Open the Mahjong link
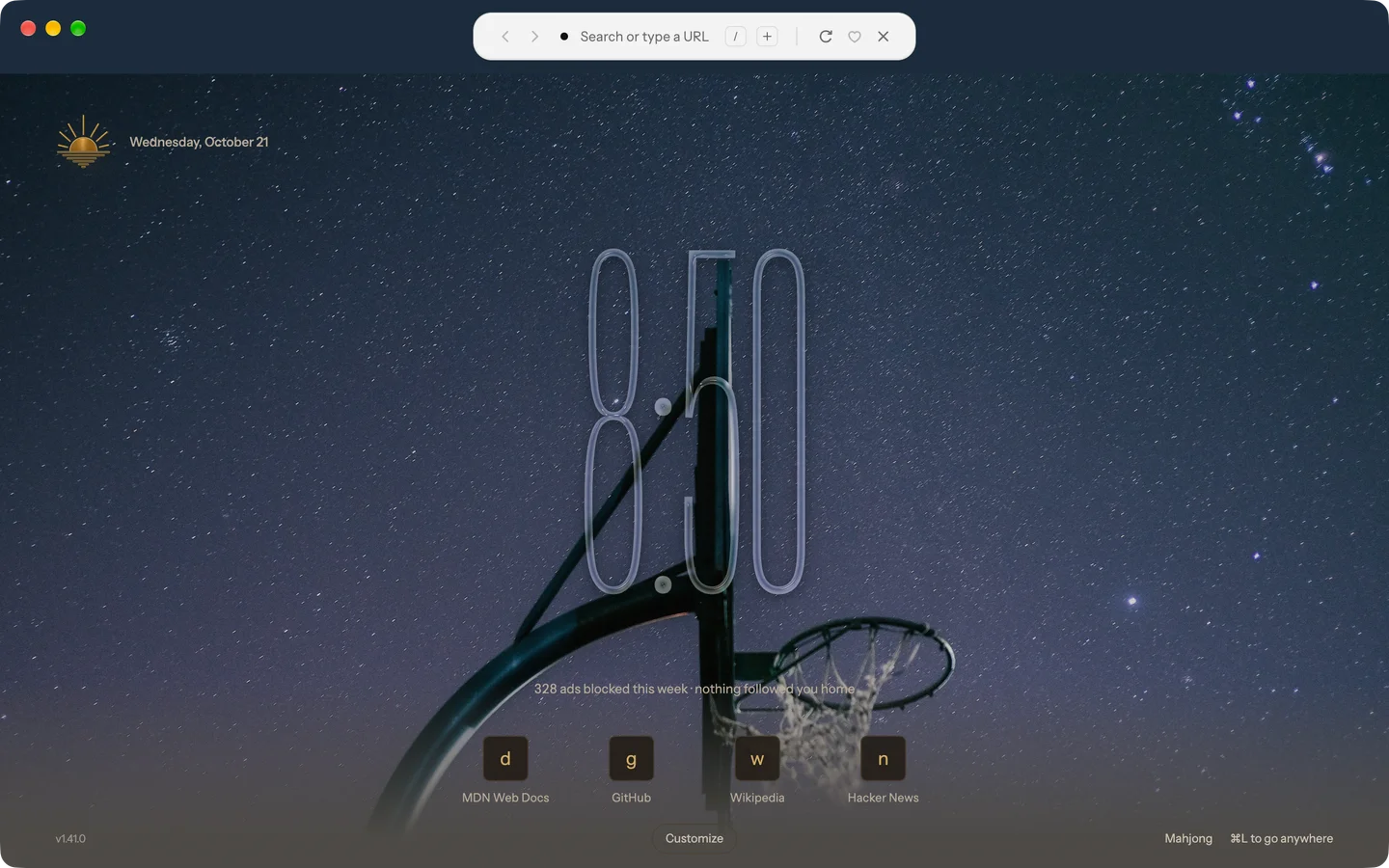Viewport: 1389px width, 868px height. click(x=1188, y=838)
